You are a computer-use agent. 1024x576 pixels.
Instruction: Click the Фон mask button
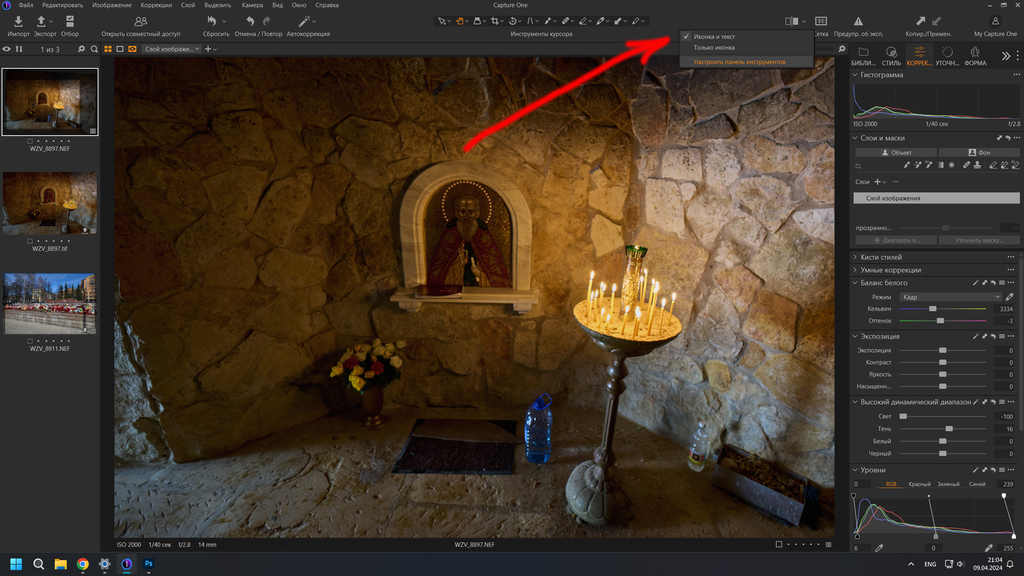point(978,152)
